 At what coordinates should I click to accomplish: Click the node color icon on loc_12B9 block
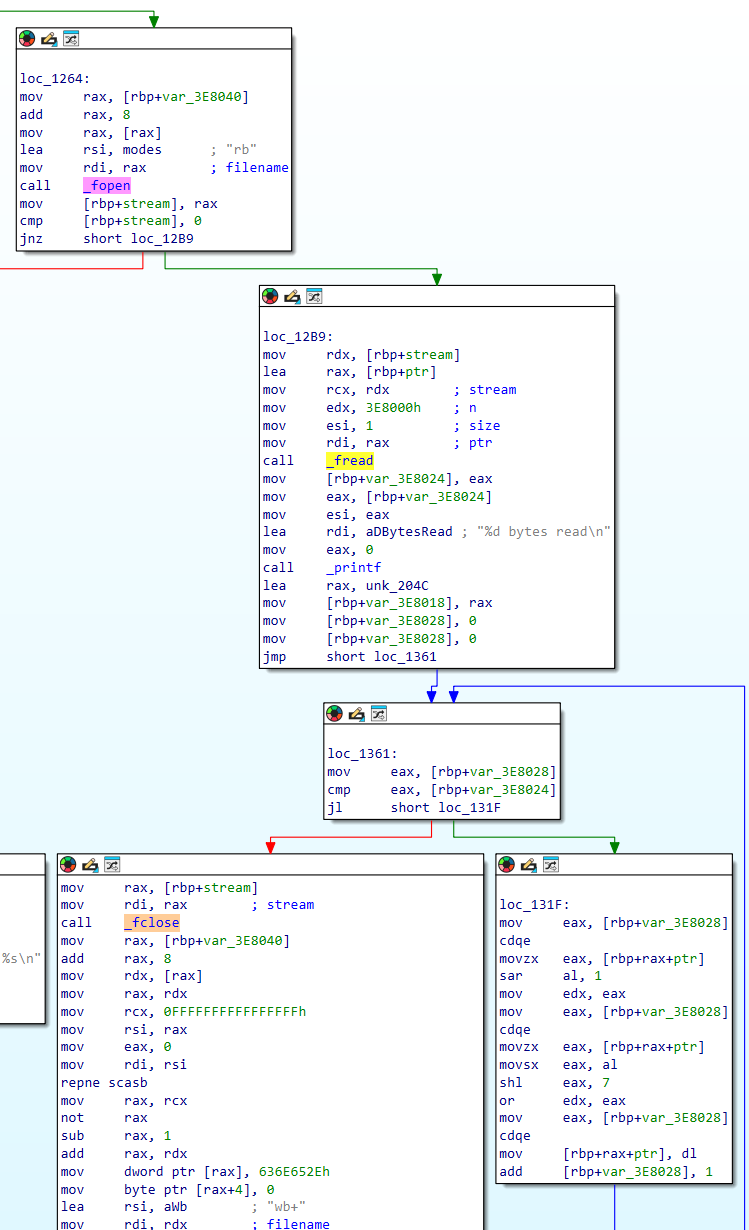(x=270, y=296)
